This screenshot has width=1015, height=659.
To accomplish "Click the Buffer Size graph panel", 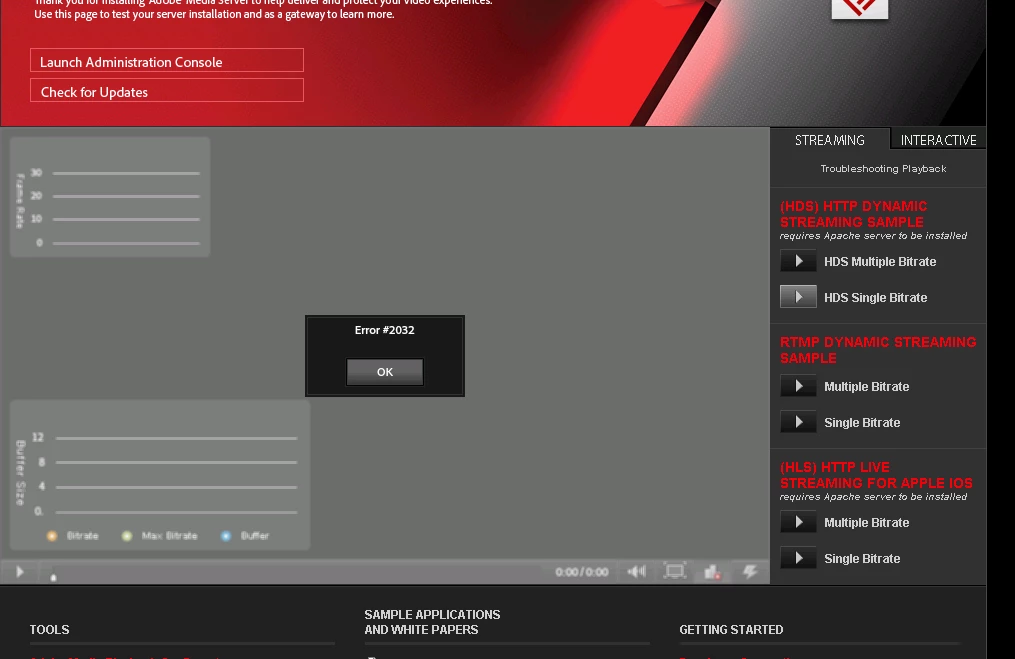I will point(160,475).
